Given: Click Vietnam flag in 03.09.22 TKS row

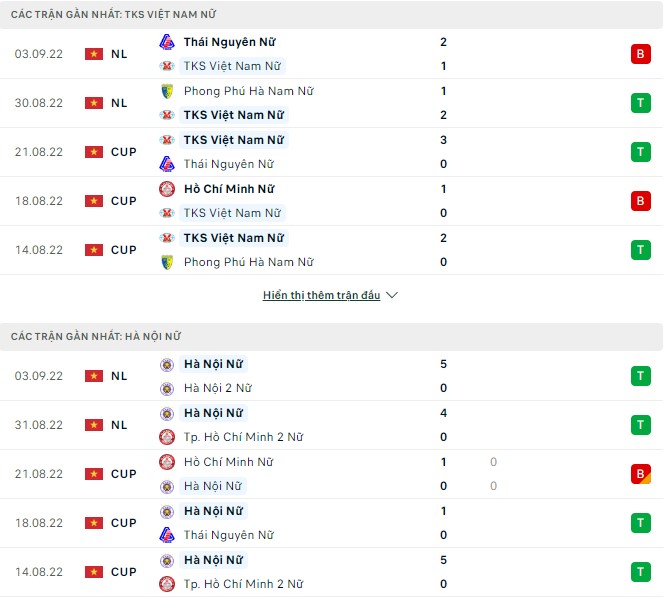Looking at the screenshot, I should (94, 54).
